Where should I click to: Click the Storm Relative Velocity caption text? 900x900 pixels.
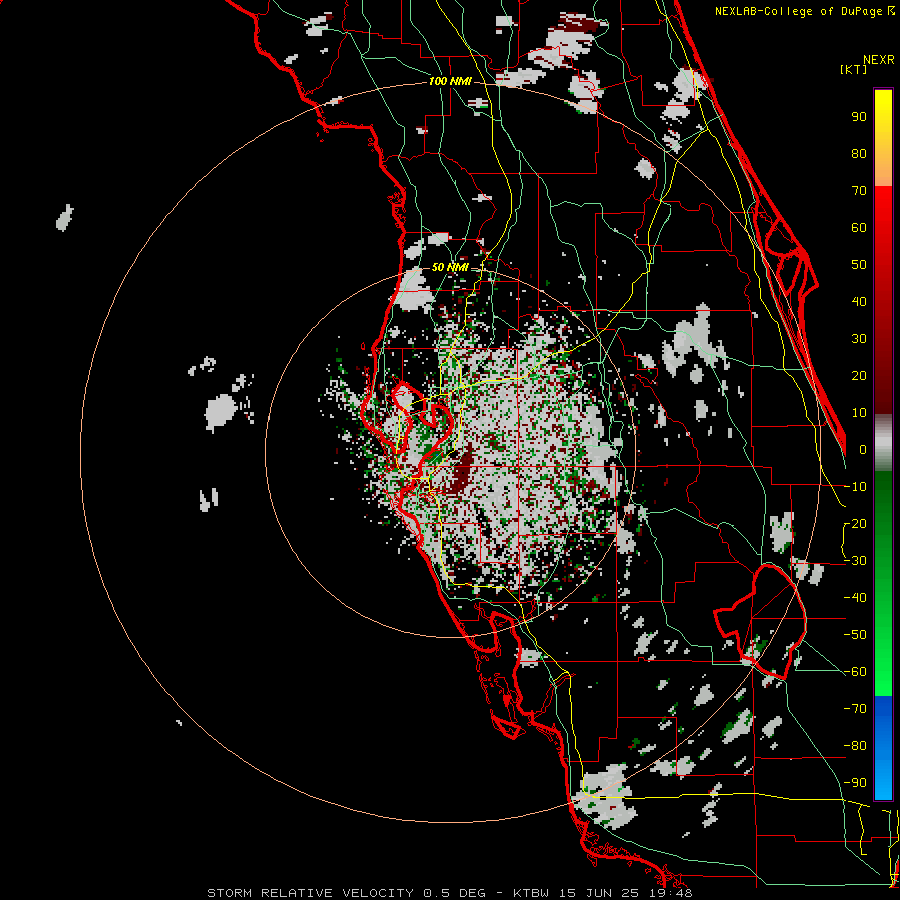(x=449, y=893)
